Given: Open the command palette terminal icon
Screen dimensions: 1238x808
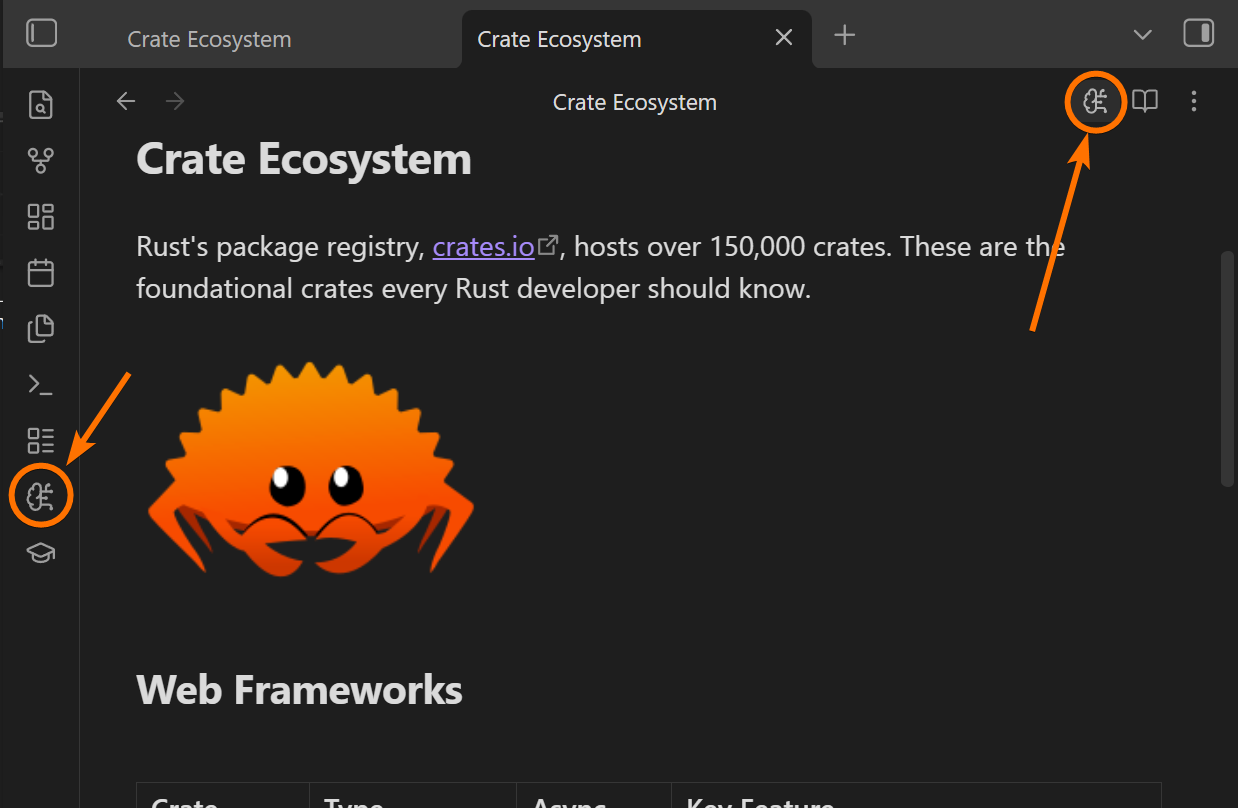Looking at the screenshot, I should coord(41,385).
